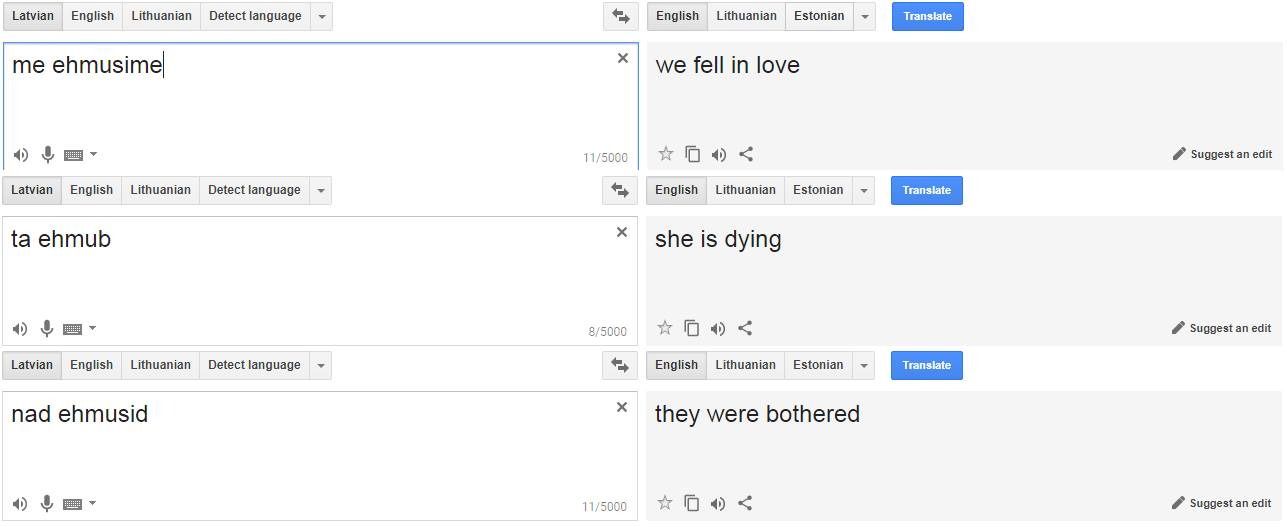The width and height of the screenshot is (1287, 527).
Task: Suggest an edit for 'they were bothered'
Action: 1222,503
